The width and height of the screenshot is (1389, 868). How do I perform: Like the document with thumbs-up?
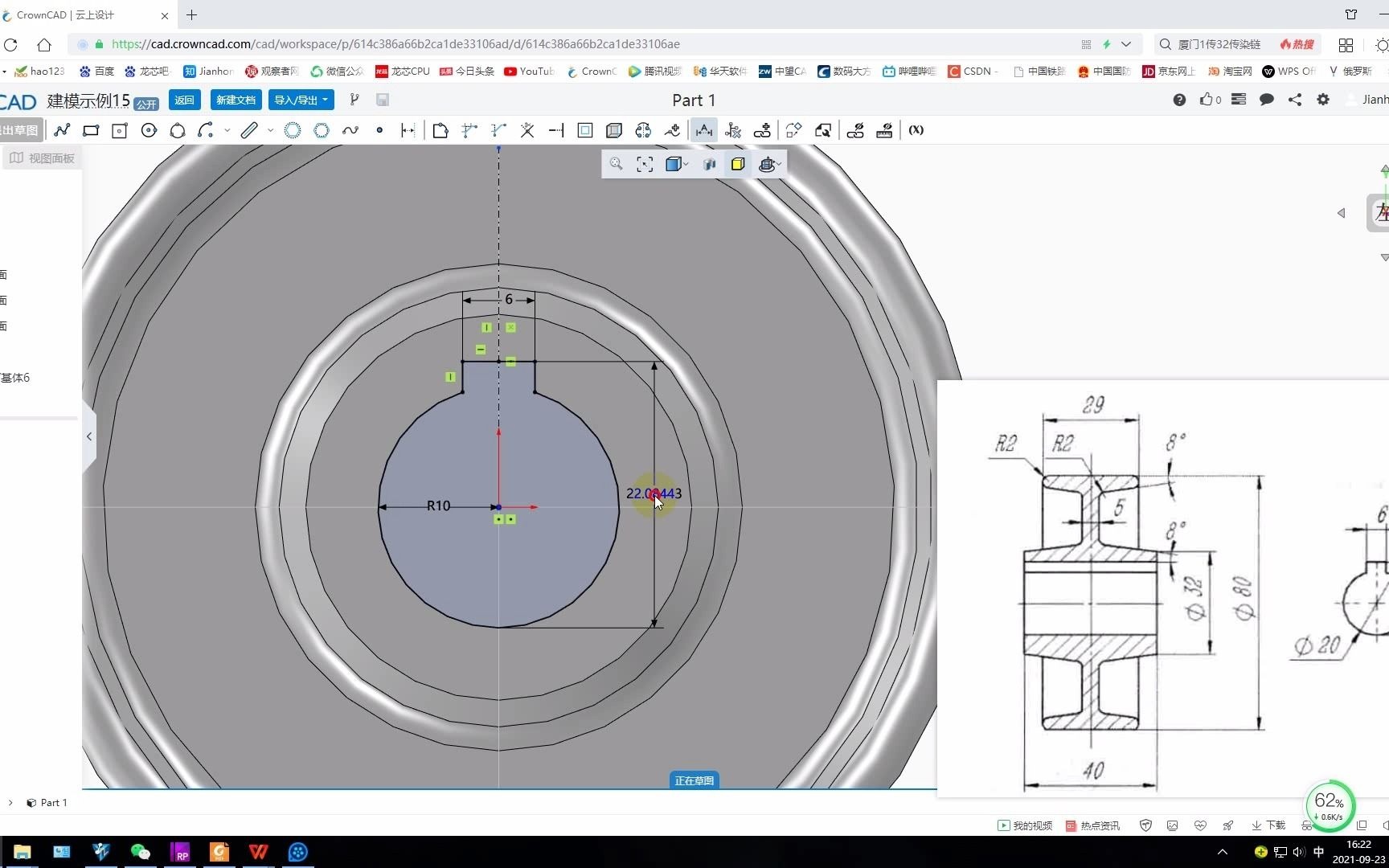click(x=1207, y=100)
